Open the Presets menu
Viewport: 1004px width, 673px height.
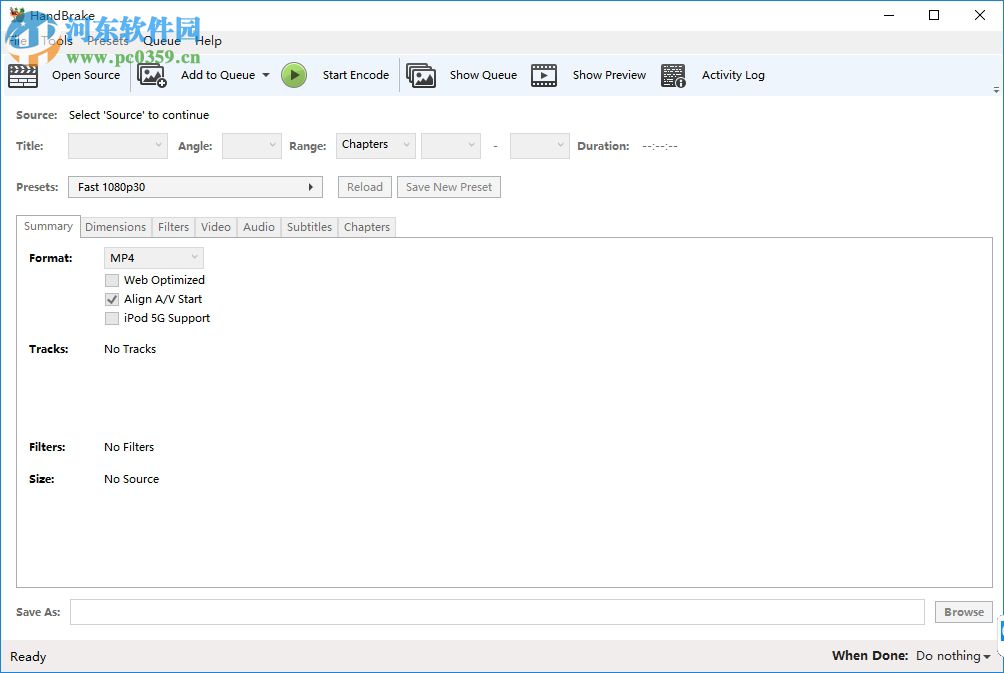[x=108, y=41]
